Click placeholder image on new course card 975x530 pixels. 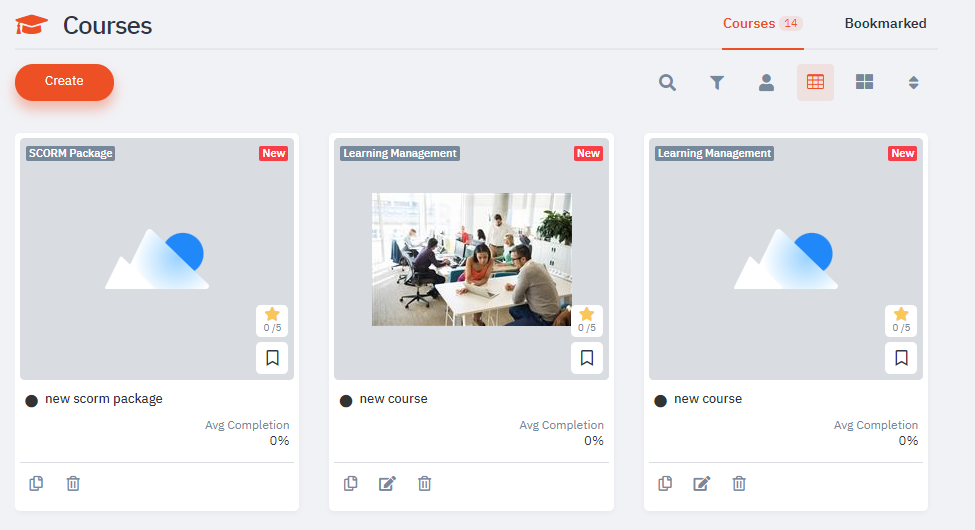click(x=786, y=259)
